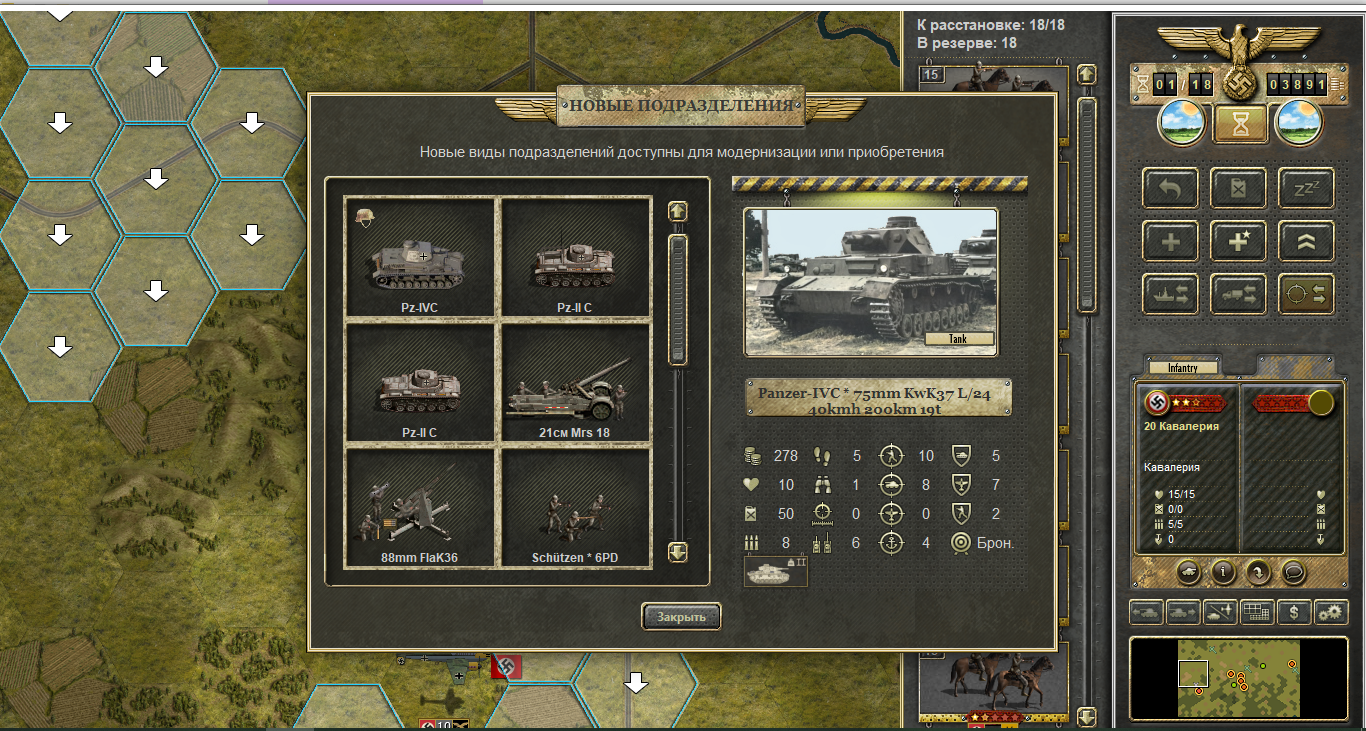
Task: Click the turn counter 01/18 display
Action: point(1183,85)
